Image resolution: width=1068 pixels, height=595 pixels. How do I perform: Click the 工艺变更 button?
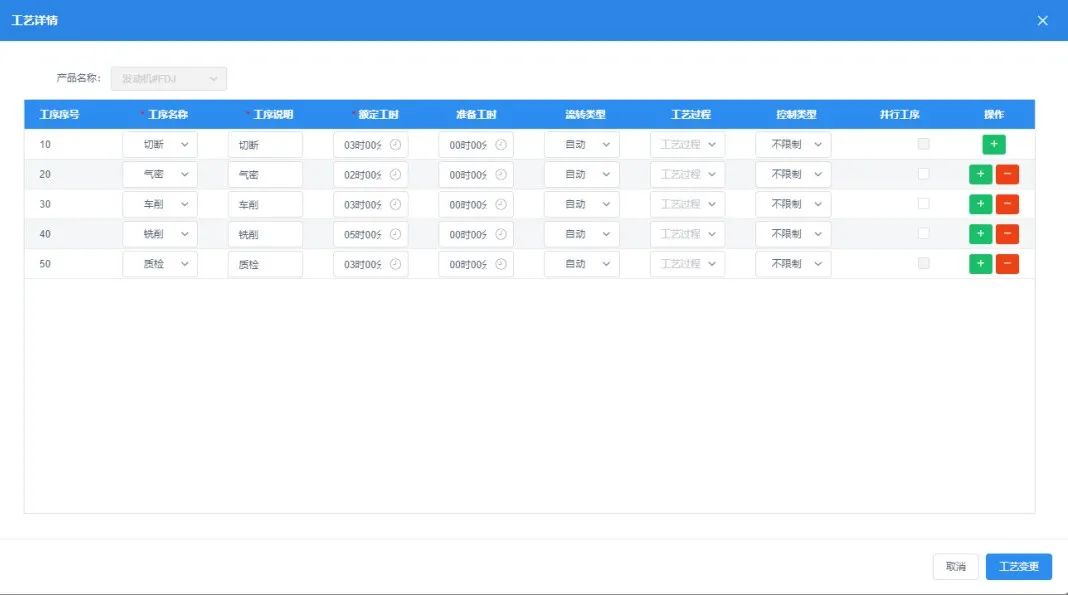(1018, 566)
